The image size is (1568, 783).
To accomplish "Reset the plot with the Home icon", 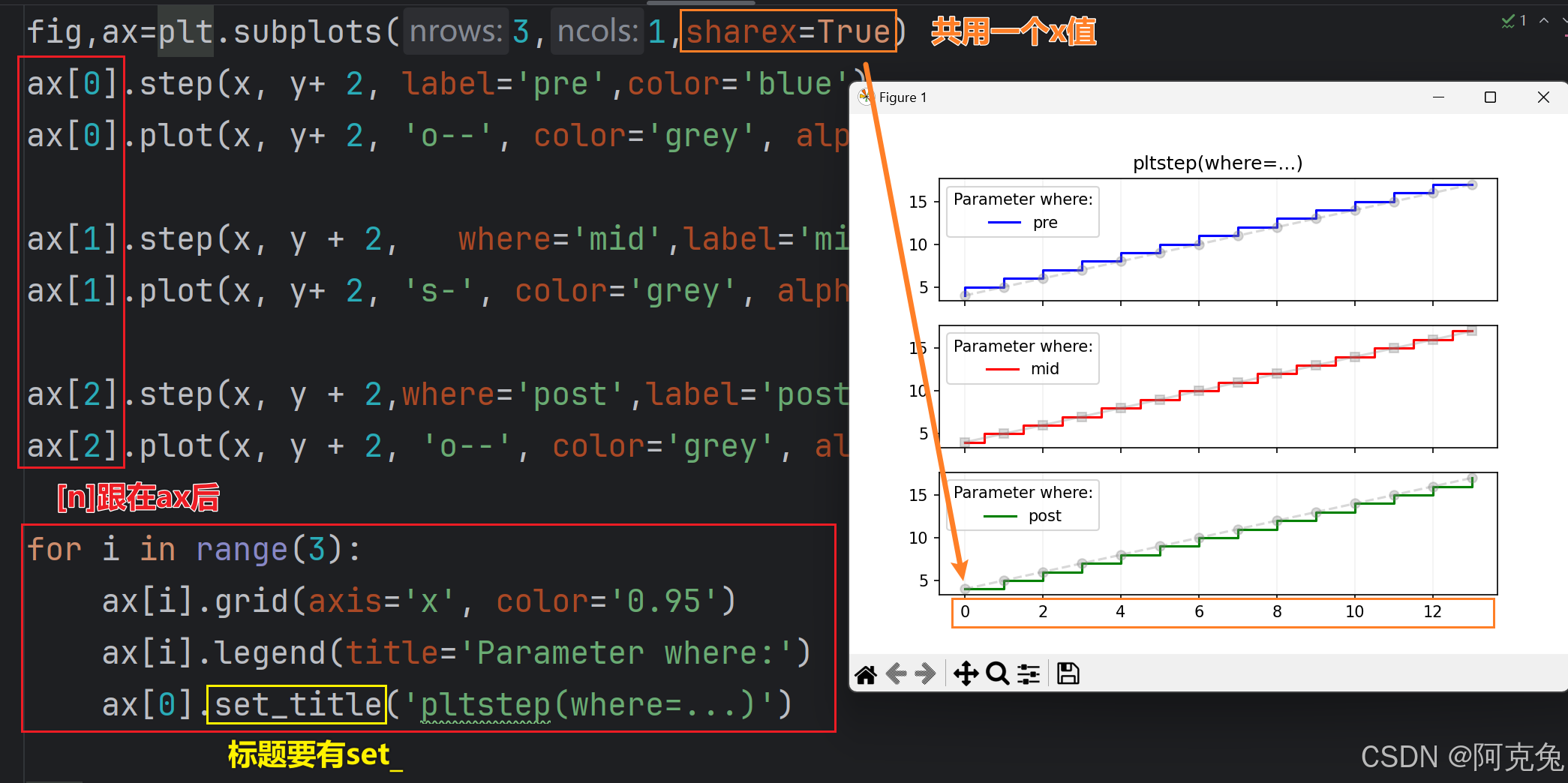I will click(x=864, y=673).
